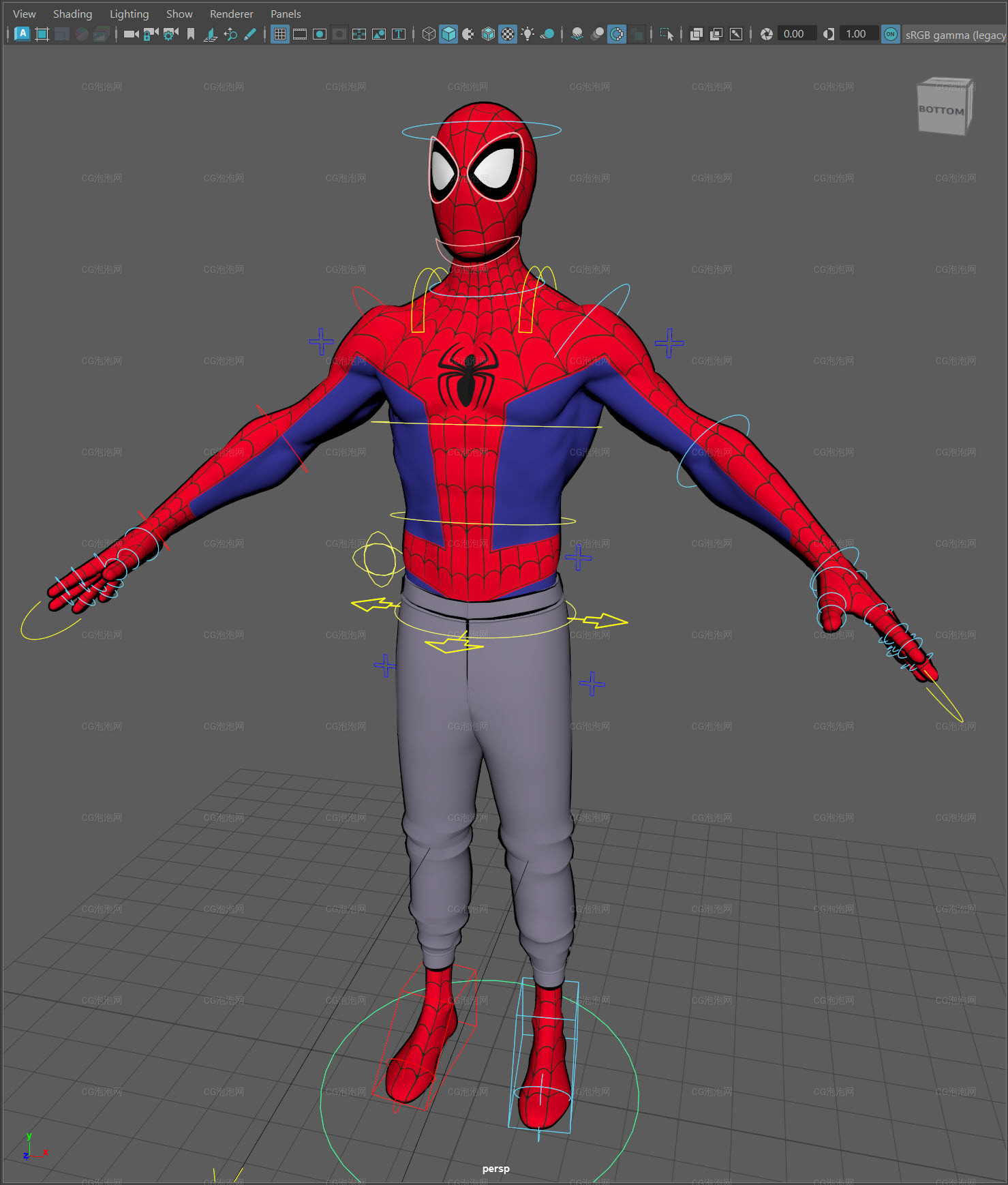This screenshot has height=1185, width=1008.
Task: Click the blue 'A' icon in toolbar
Action: (22, 33)
